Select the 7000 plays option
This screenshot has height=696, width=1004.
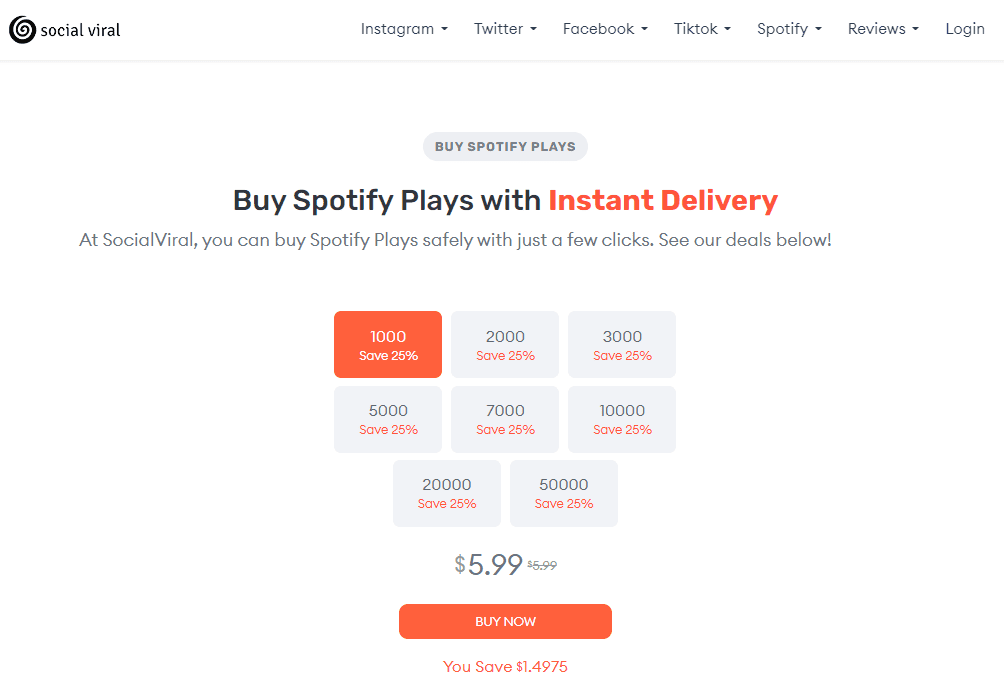tap(505, 419)
